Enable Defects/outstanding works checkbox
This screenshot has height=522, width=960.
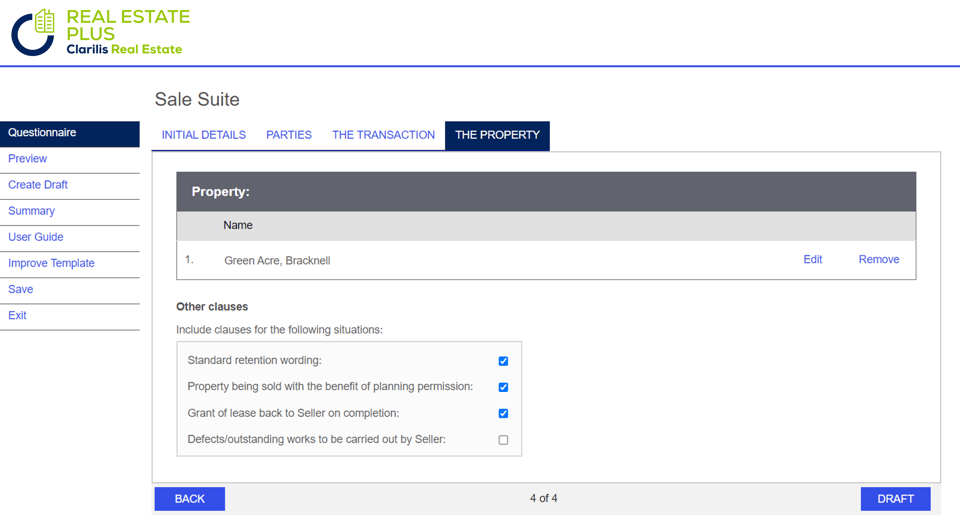(503, 440)
